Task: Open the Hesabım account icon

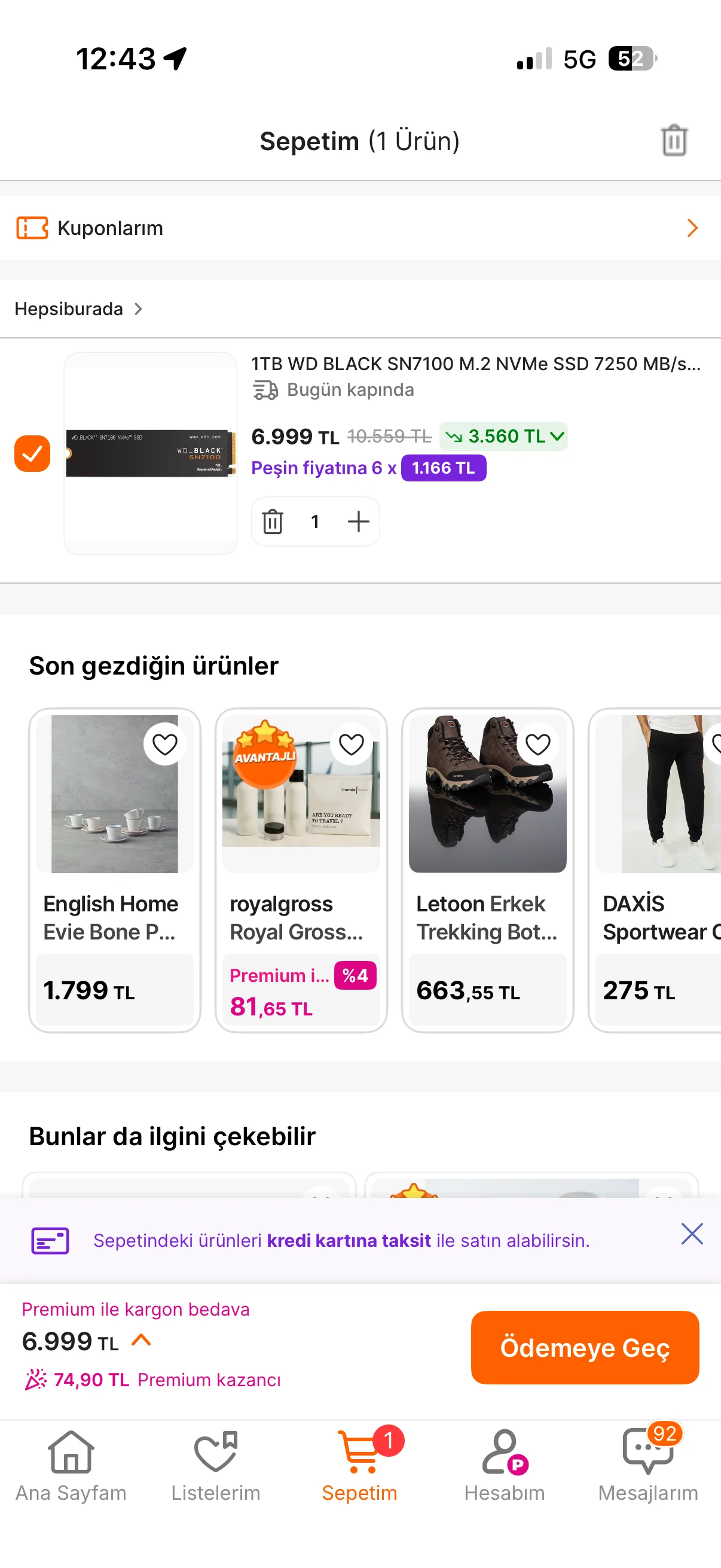Action: tap(505, 1453)
